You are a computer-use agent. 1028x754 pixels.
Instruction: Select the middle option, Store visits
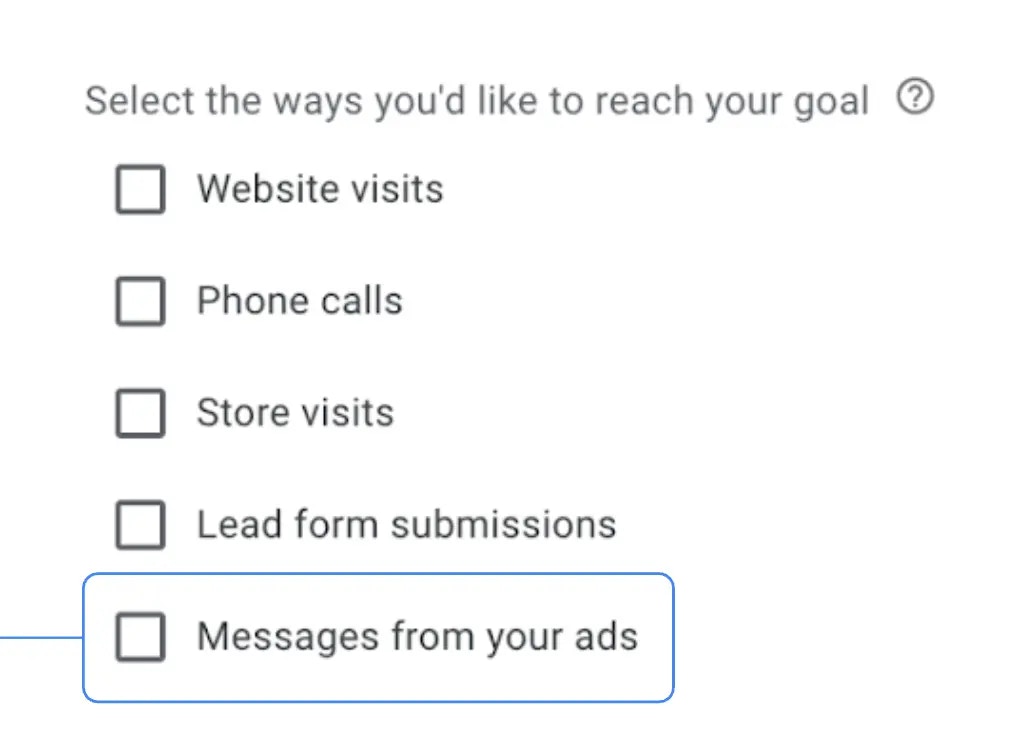[139, 413]
